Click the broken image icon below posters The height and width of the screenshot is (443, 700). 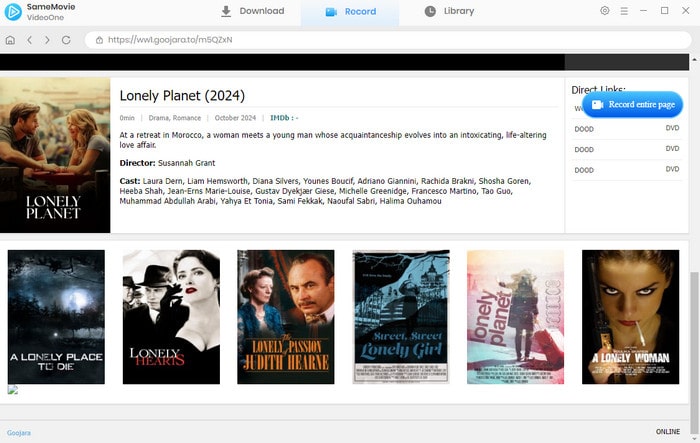[13, 389]
